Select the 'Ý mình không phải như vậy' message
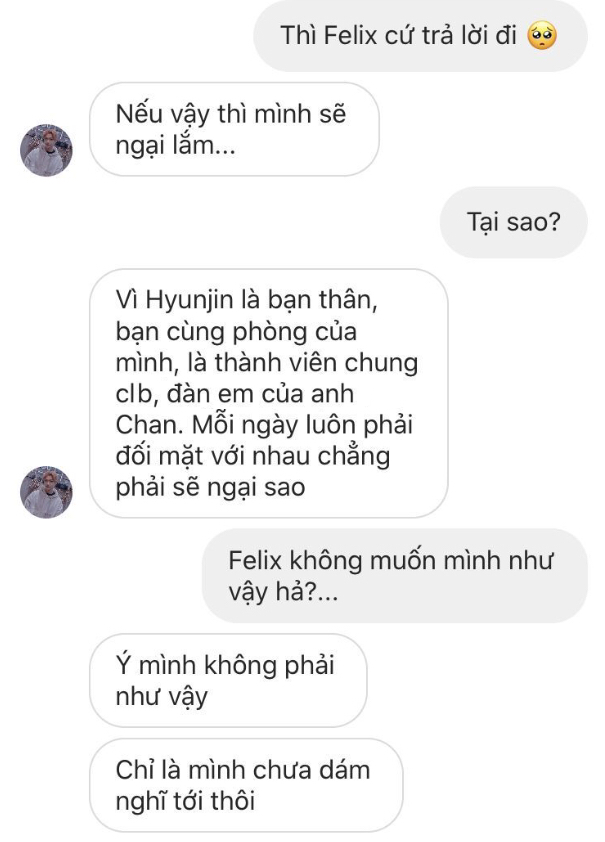 [x=228, y=680]
